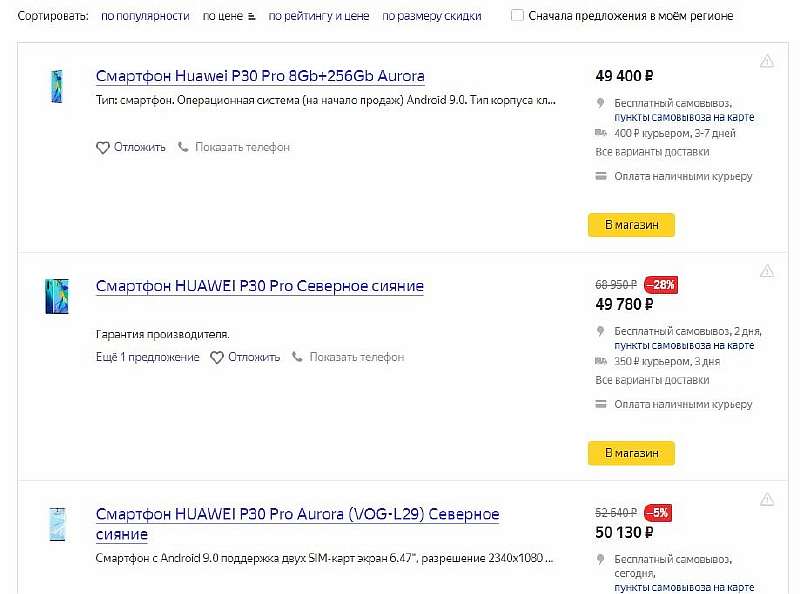Open пункты самовывоза на карте in first offer
Image resolution: width=800 pixels, height=594 pixels.
click(684, 117)
